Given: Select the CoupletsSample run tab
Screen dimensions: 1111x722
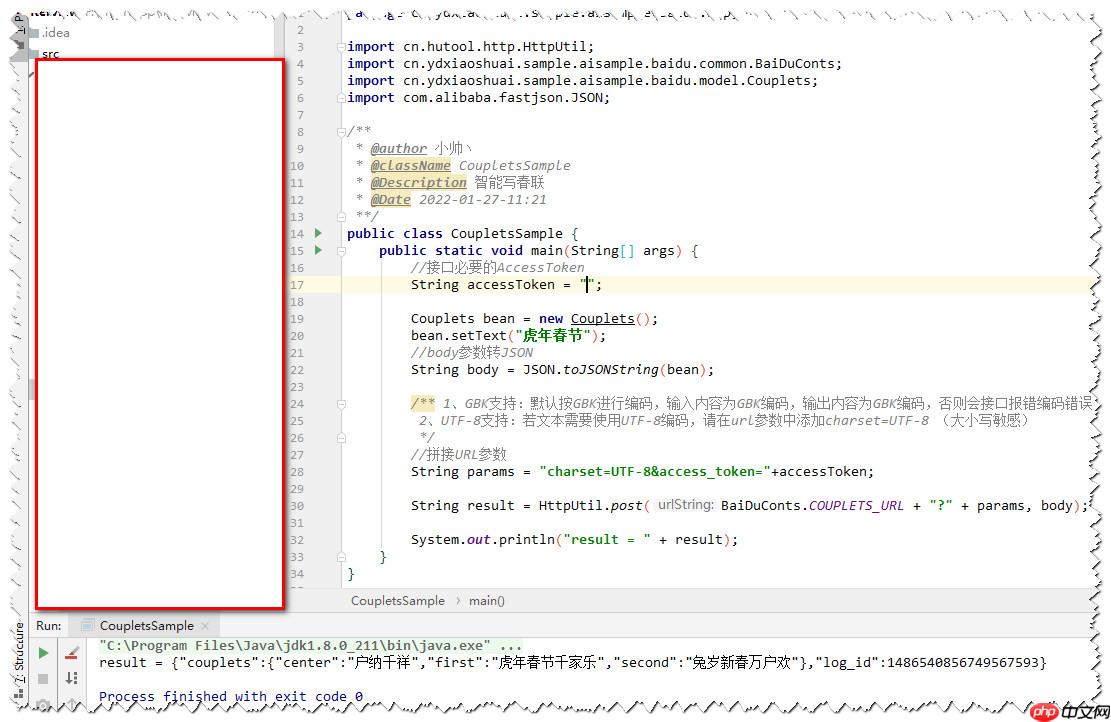Looking at the screenshot, I should [147, 626].
